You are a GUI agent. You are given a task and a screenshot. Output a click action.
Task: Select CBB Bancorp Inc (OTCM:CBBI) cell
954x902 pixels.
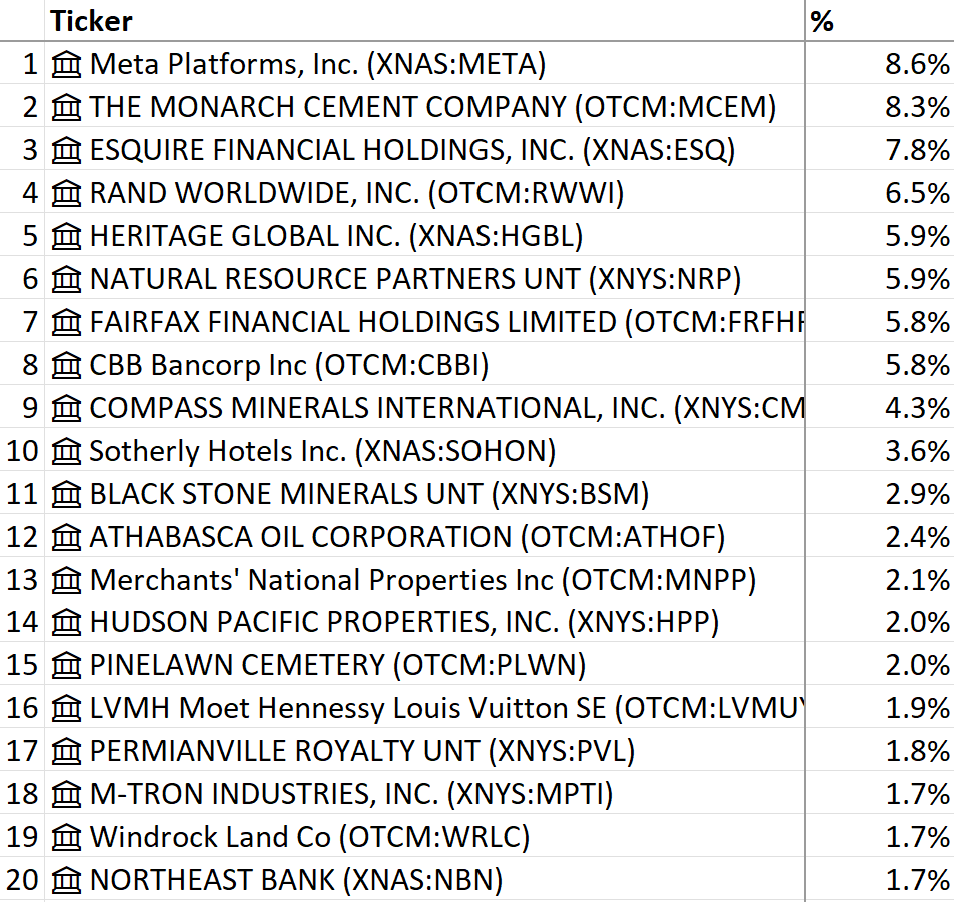point(425,365)
